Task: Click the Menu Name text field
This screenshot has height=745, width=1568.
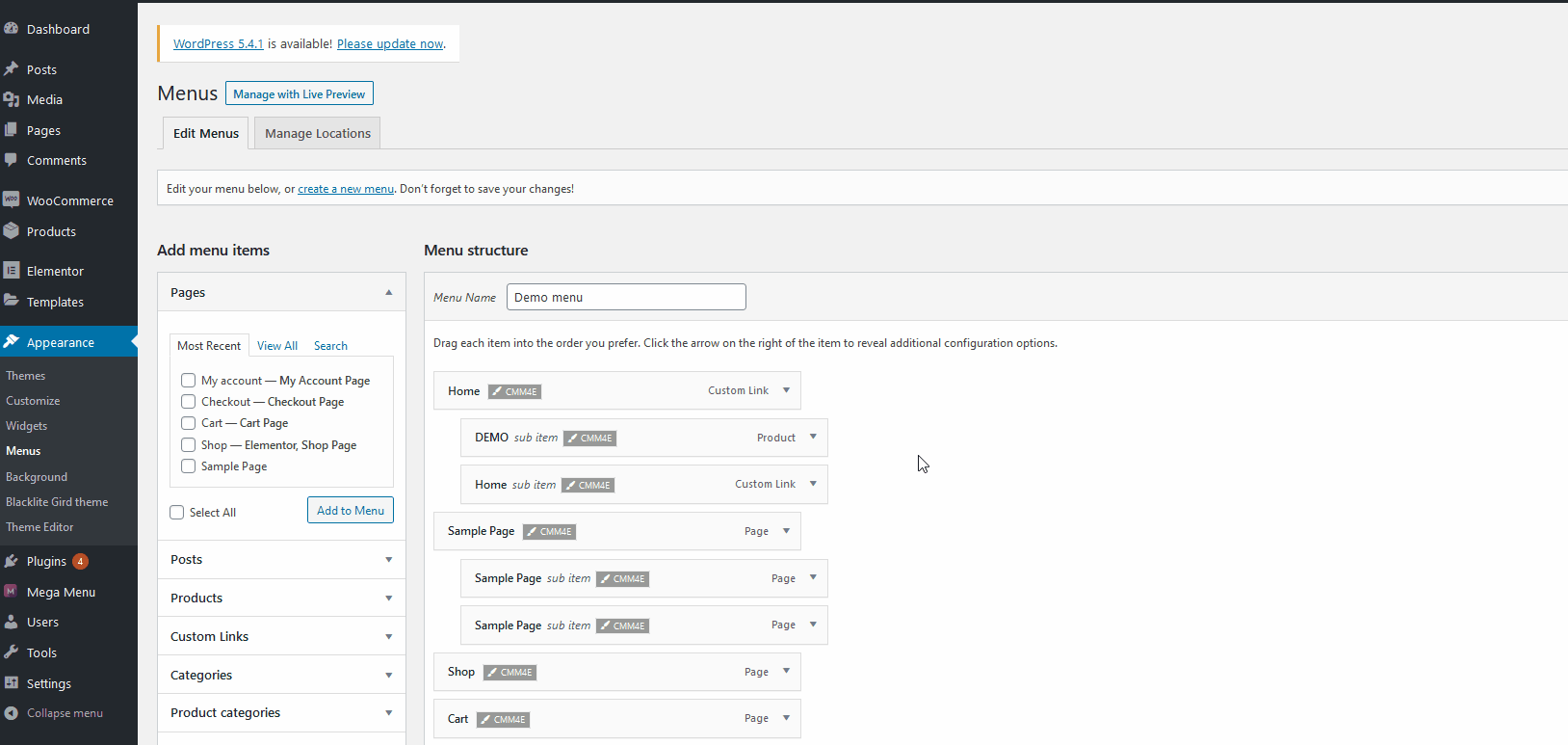Action: [626, 297]
